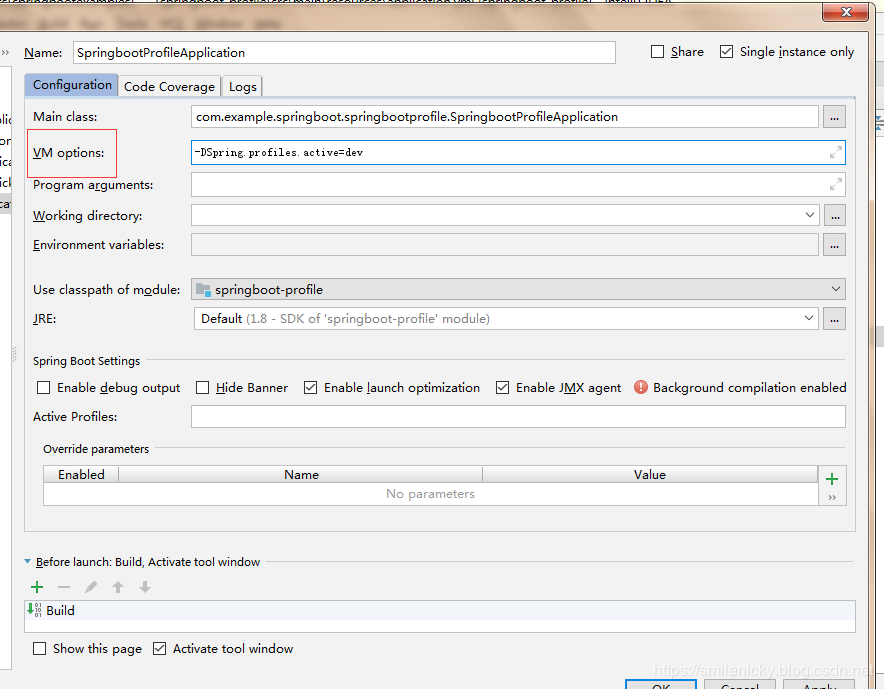
Task: Click the Environment variables field
Action: coord(505,245)
